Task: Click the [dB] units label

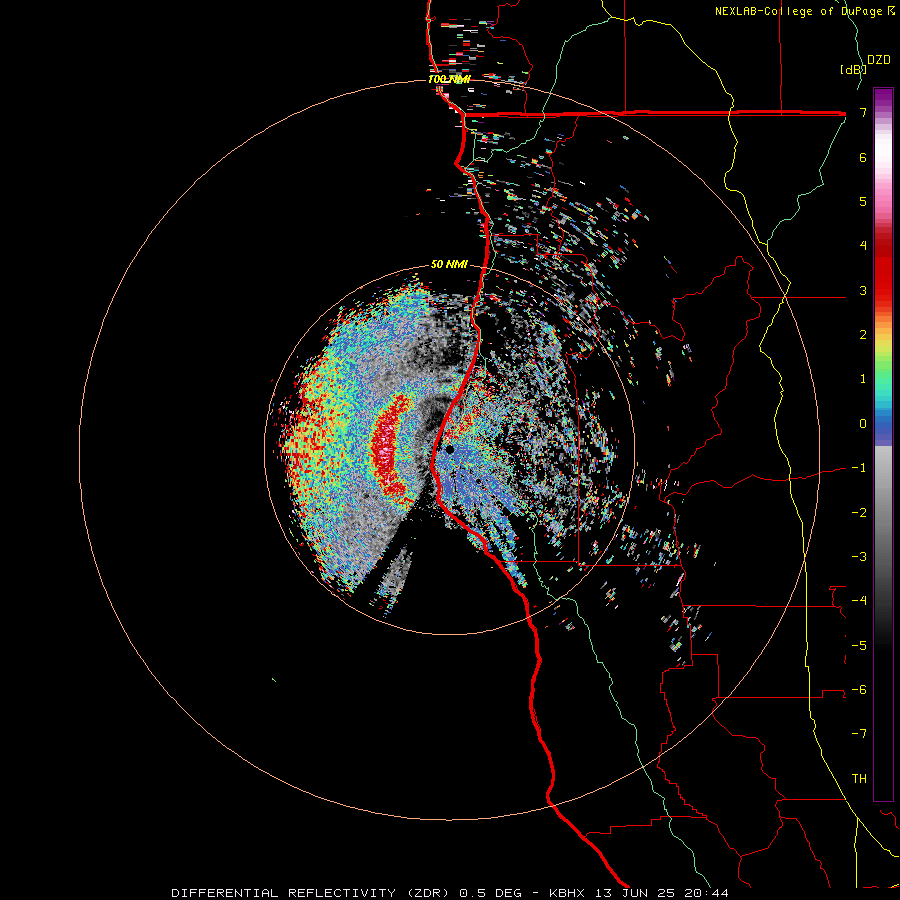Action: pos(853,69)
